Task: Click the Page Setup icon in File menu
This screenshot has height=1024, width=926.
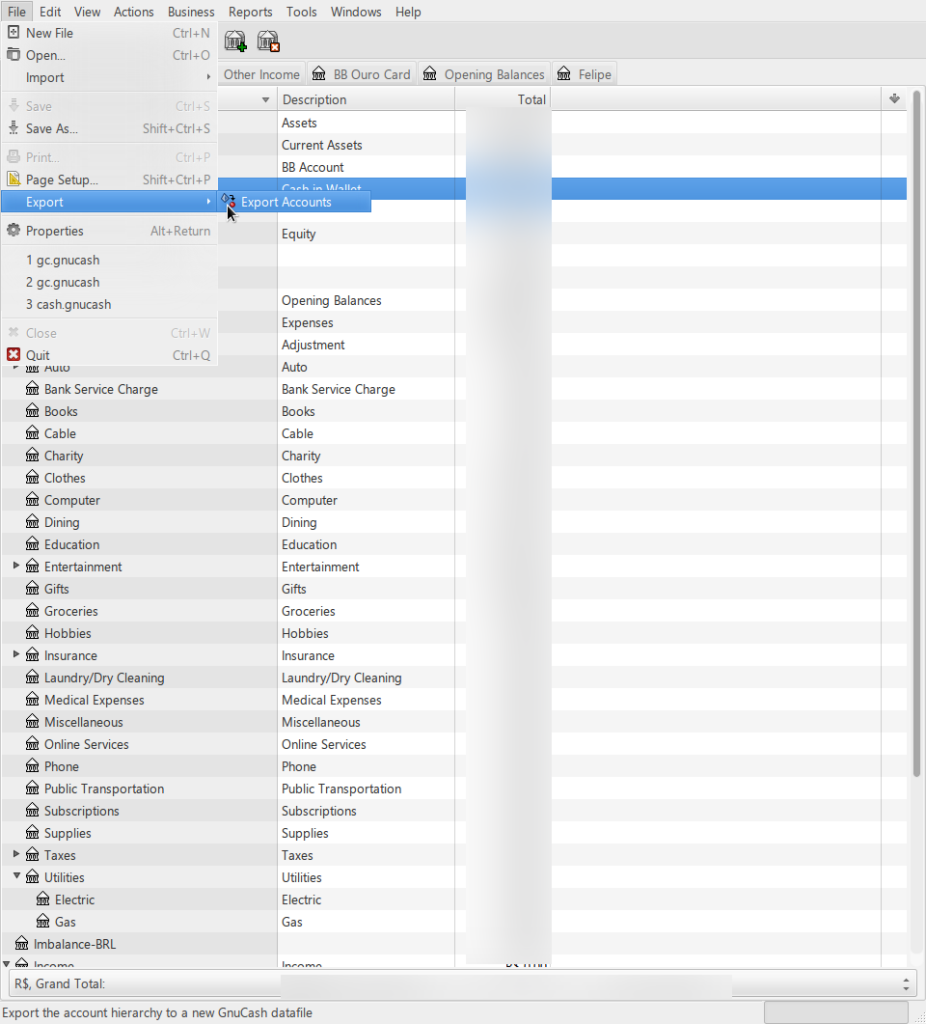Action: [13, 179]
